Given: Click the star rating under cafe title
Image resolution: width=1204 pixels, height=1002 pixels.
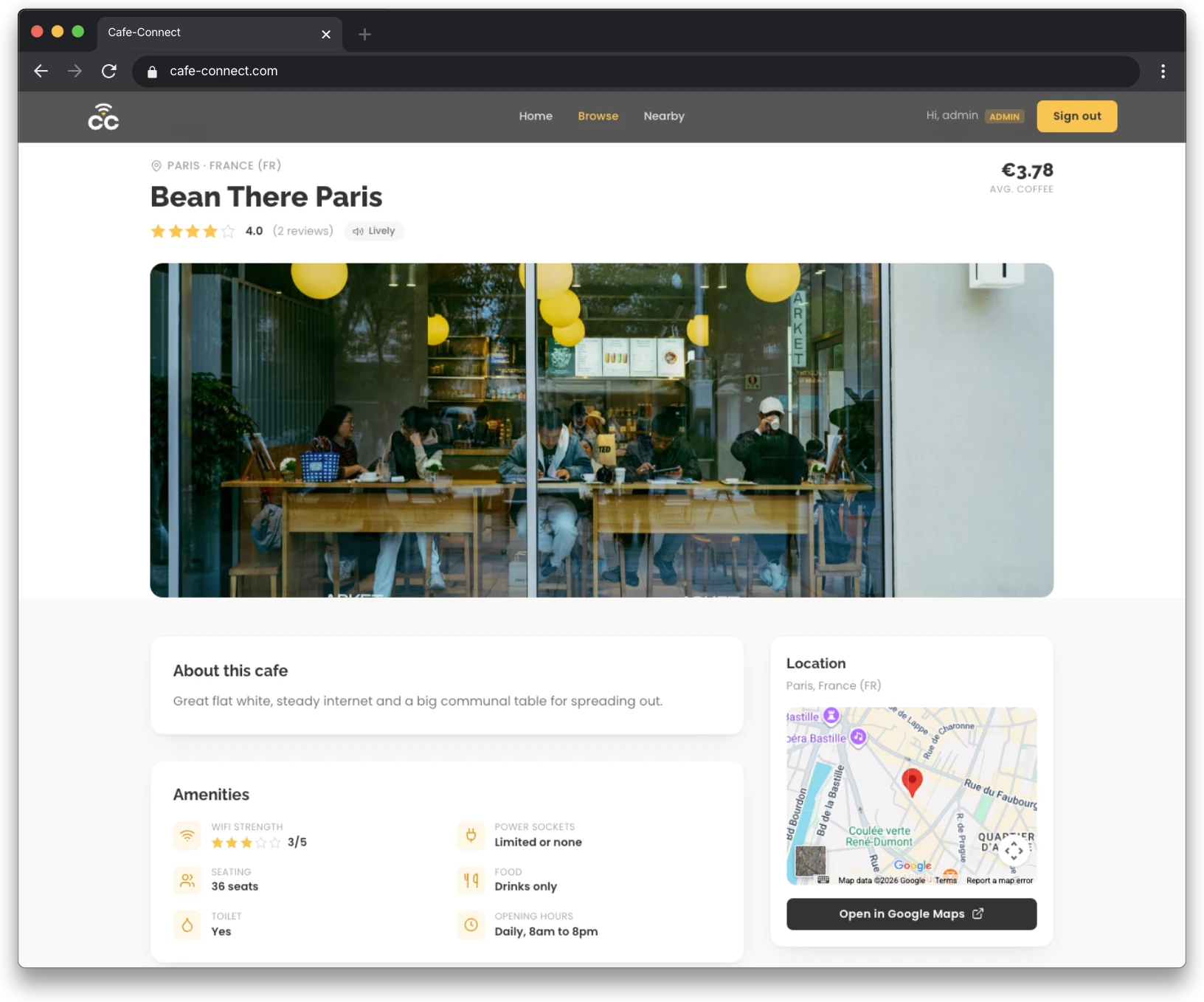Looking at the screenshot, I should coord(193,231).
